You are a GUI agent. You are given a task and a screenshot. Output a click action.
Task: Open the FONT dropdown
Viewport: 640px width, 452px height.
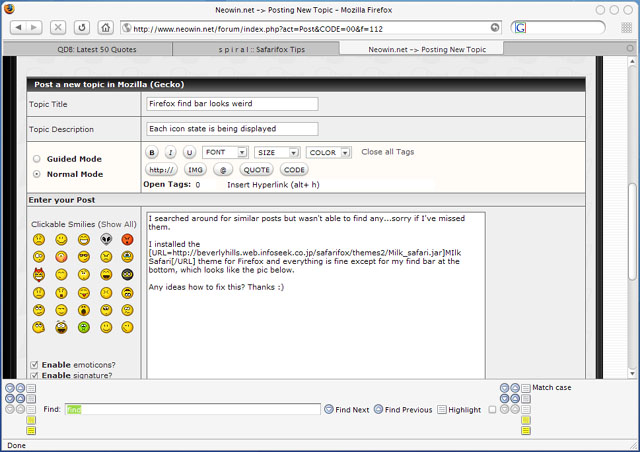pos(225,152)
